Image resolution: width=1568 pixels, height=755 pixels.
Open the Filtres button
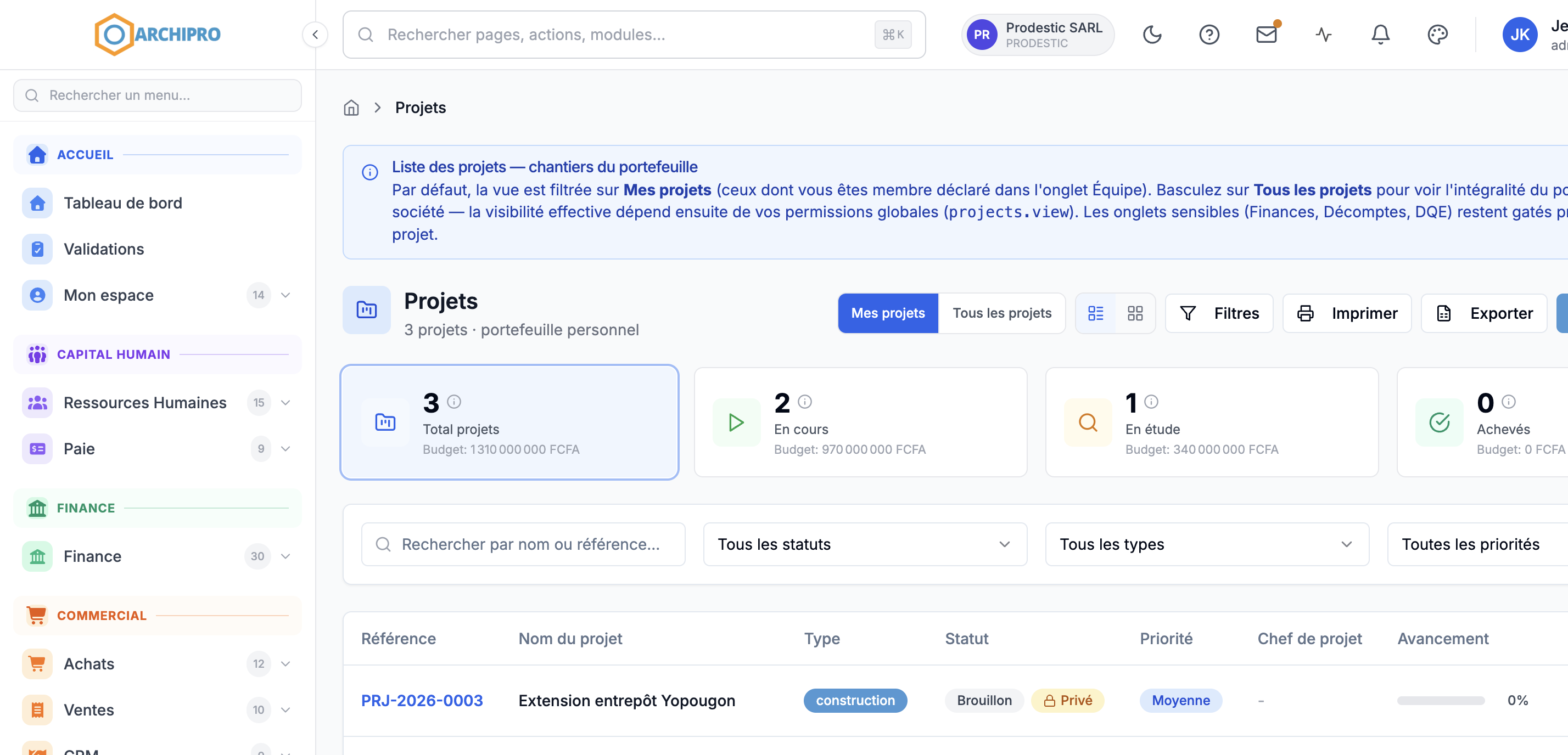coord(1219,313)
